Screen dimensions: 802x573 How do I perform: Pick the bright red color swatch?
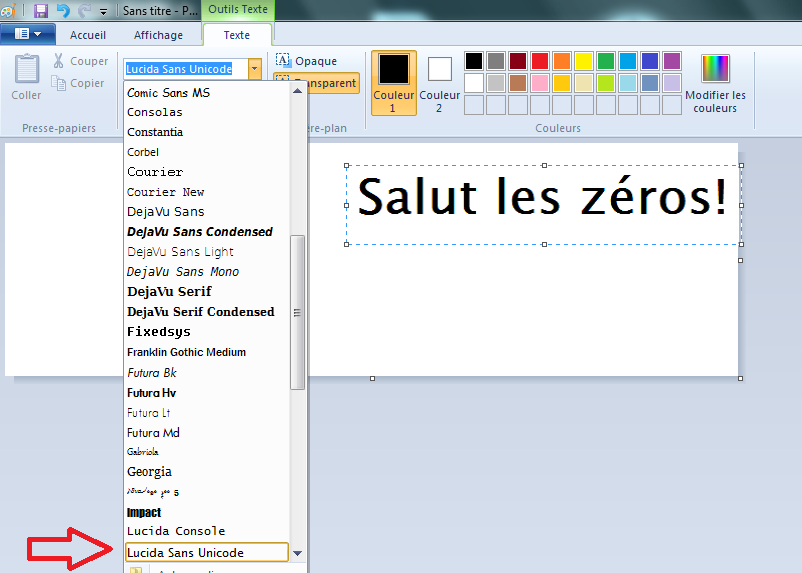540,61
